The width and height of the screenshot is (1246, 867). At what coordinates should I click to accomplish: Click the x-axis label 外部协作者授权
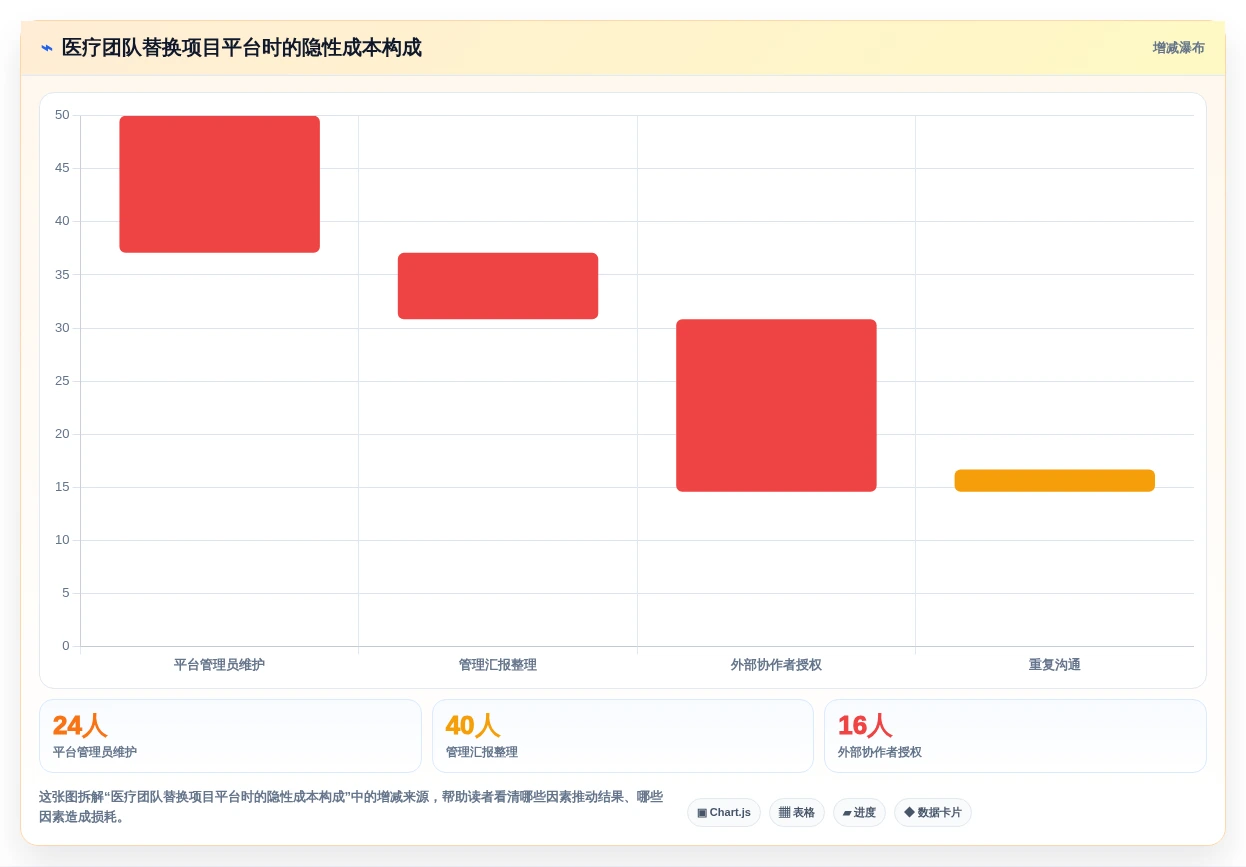point(776,665)
